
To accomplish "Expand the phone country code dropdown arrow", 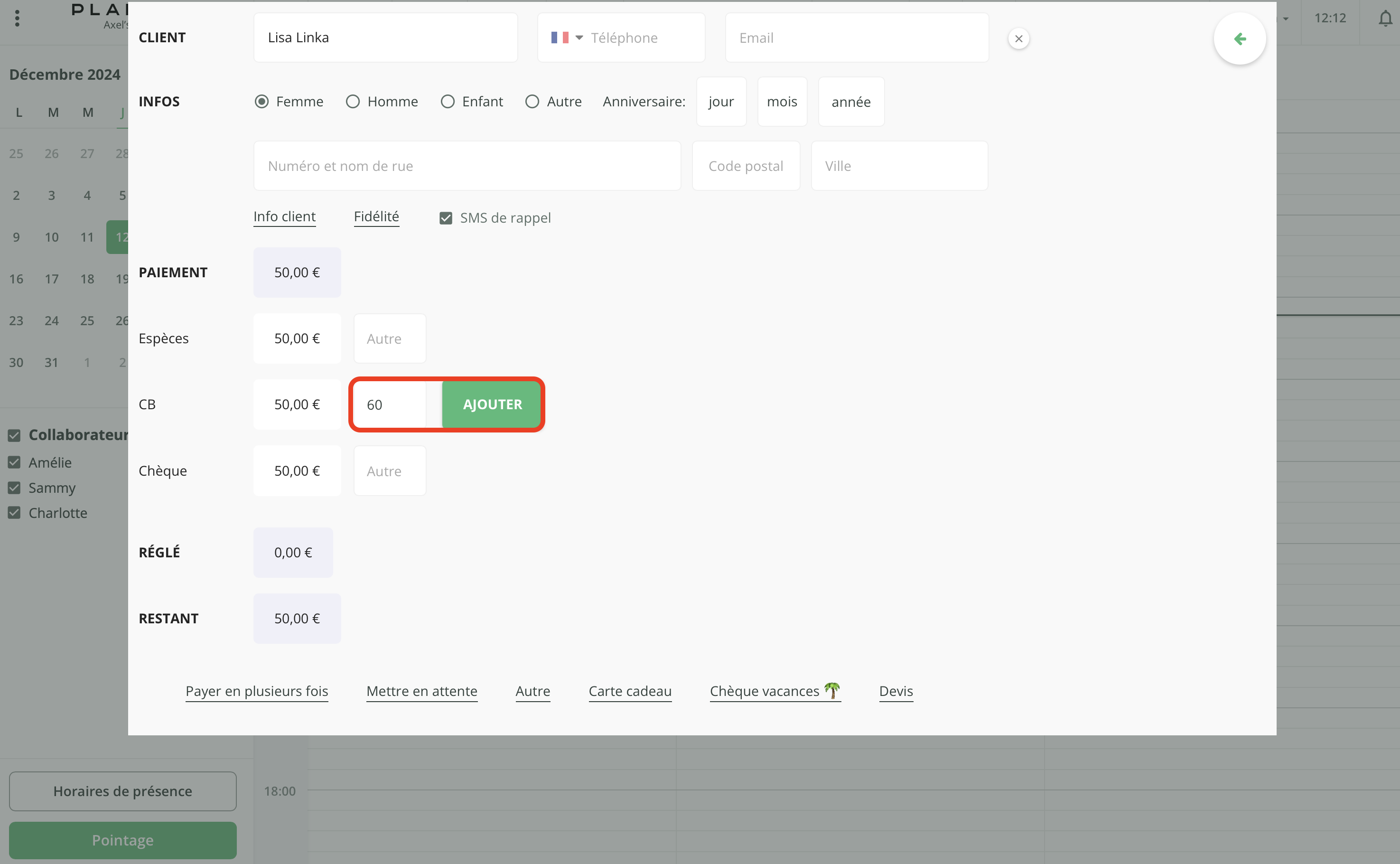I will (579, 38).
